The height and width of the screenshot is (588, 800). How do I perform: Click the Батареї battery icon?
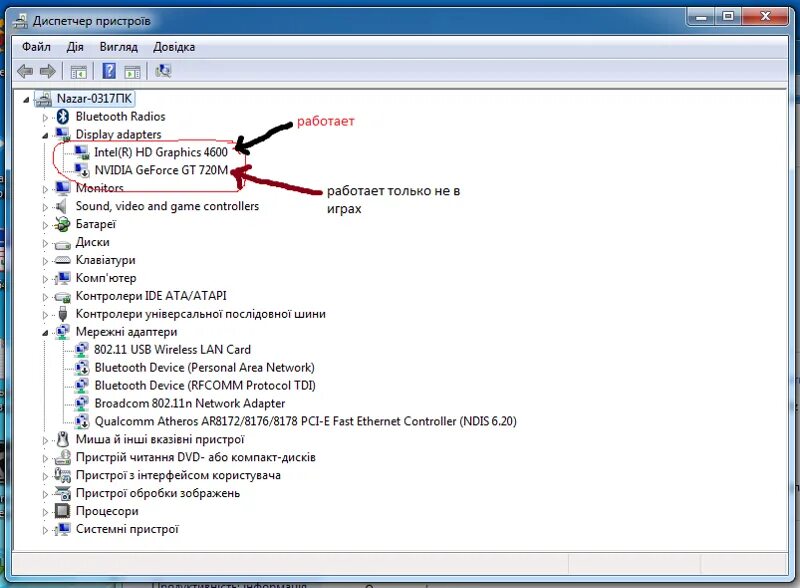[62, 224]
